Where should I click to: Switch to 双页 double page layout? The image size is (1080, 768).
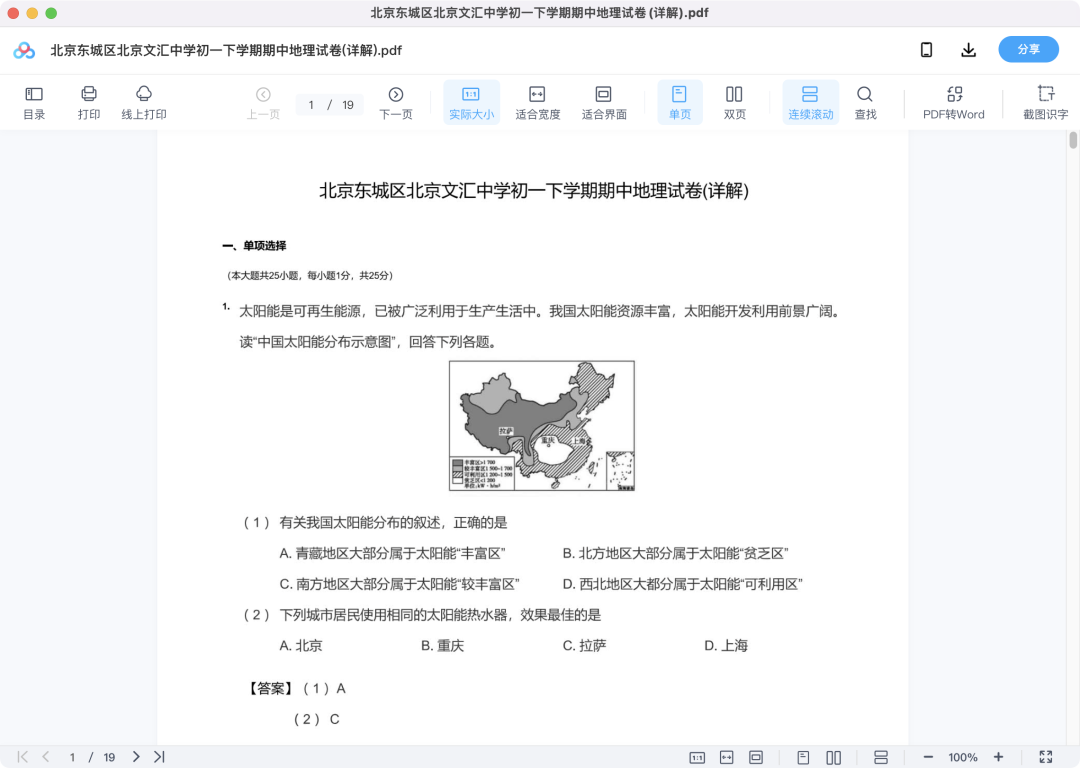[734, 103]
